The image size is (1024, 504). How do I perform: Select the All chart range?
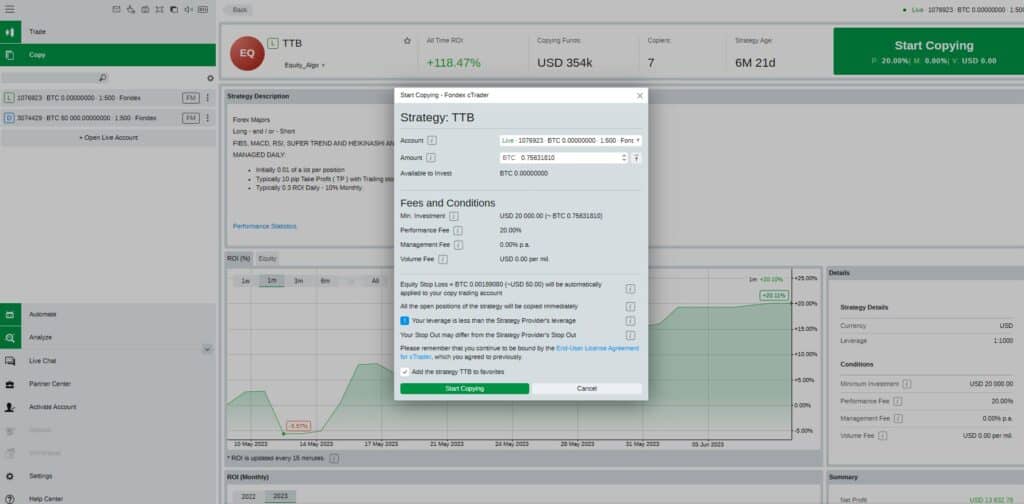[375, 281]
